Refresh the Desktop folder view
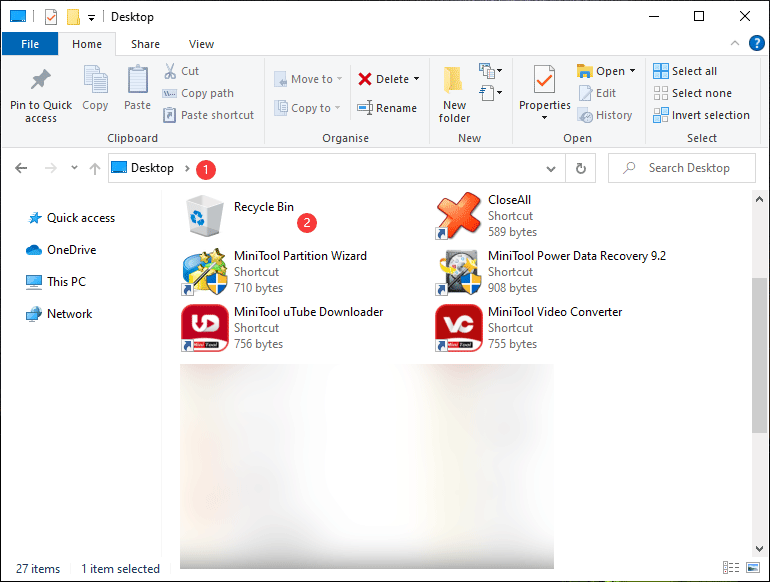The image size is (770, 582). click(580, 168)
